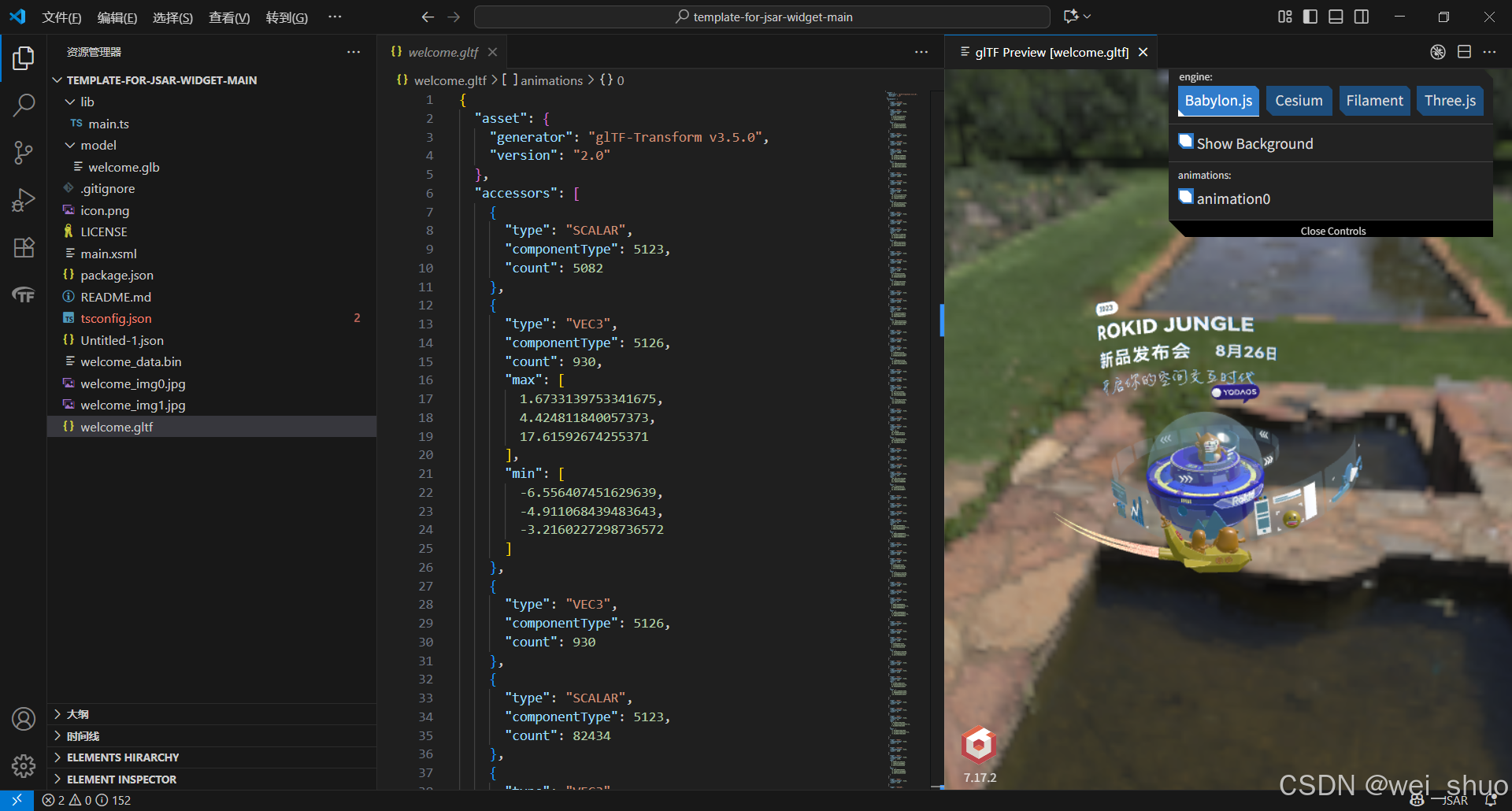Open the Copilot chat icon in title bar

tap(1070, 17)
